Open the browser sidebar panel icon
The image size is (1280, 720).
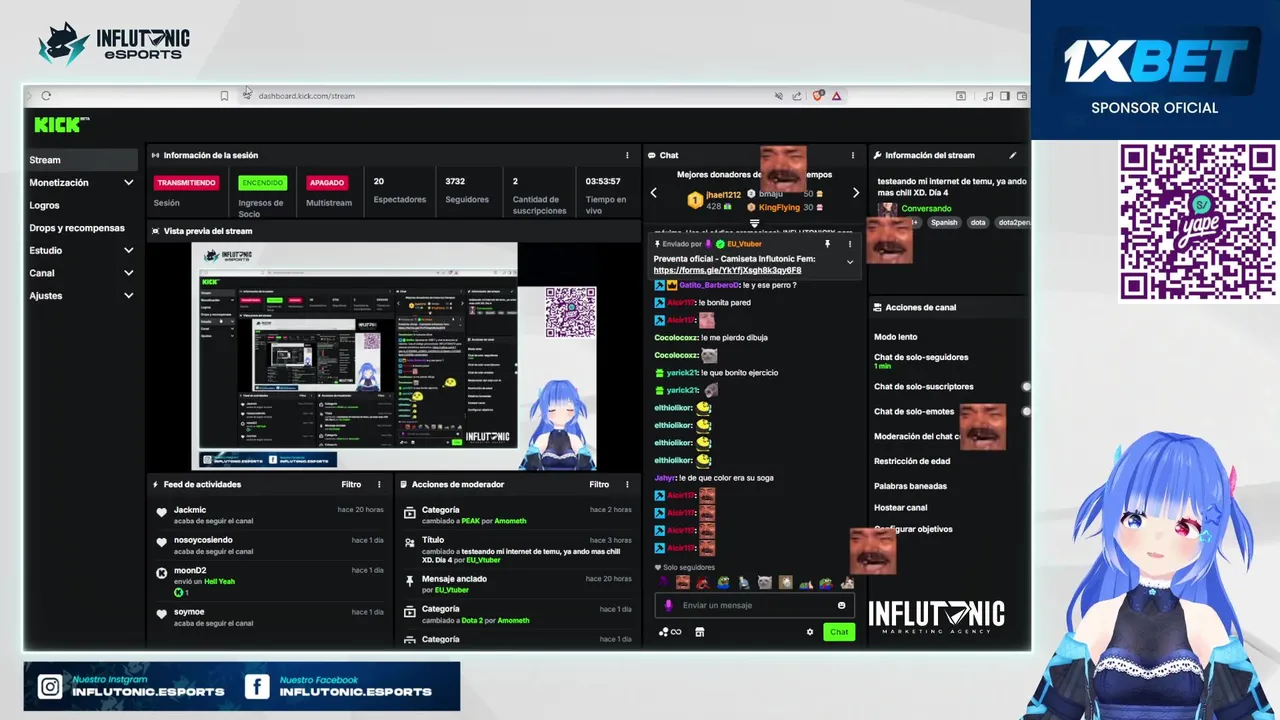[x=1005, y=96]
